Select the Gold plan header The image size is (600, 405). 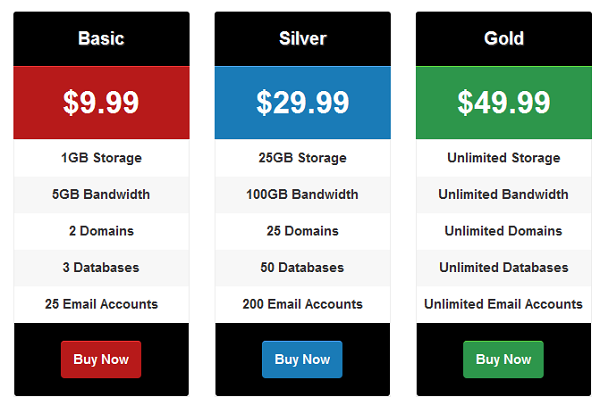click(x=504, y=39)
